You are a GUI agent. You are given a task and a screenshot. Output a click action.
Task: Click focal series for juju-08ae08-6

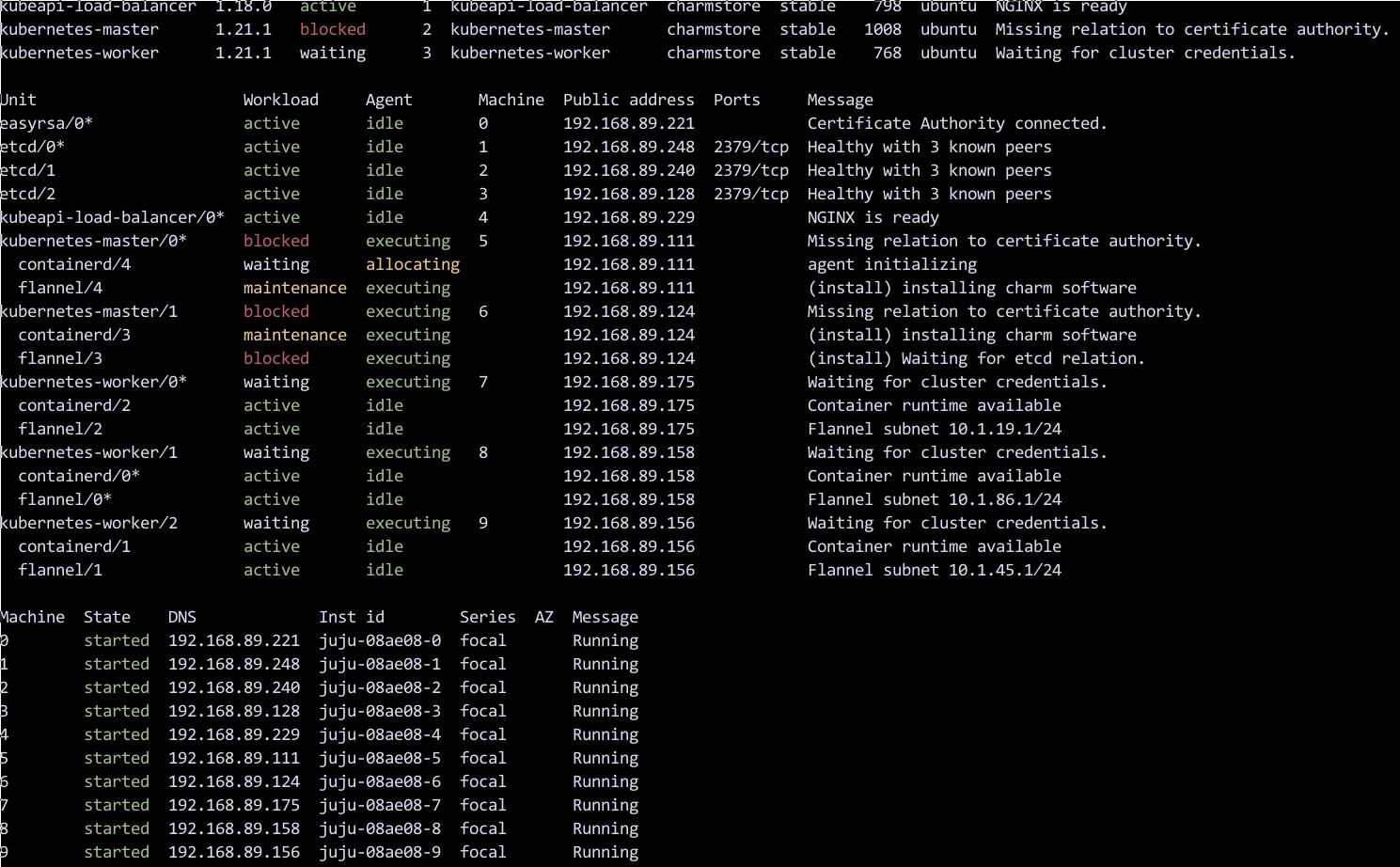coord(483,781)
